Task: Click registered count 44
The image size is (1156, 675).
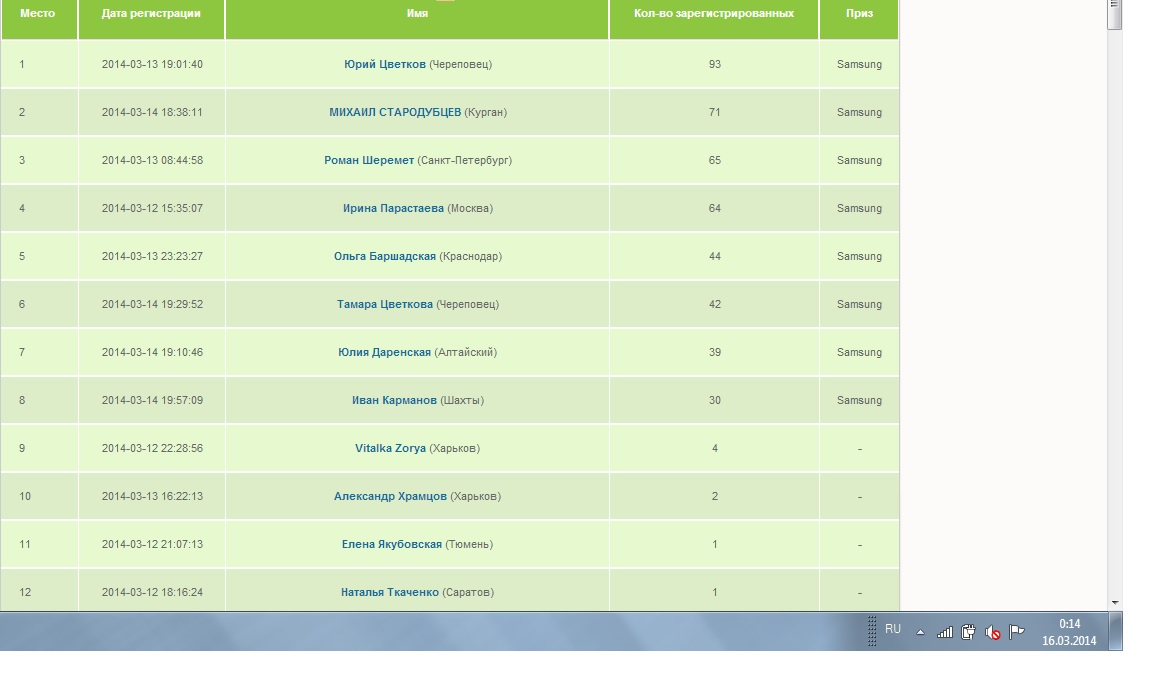Action: pos(714,256)
